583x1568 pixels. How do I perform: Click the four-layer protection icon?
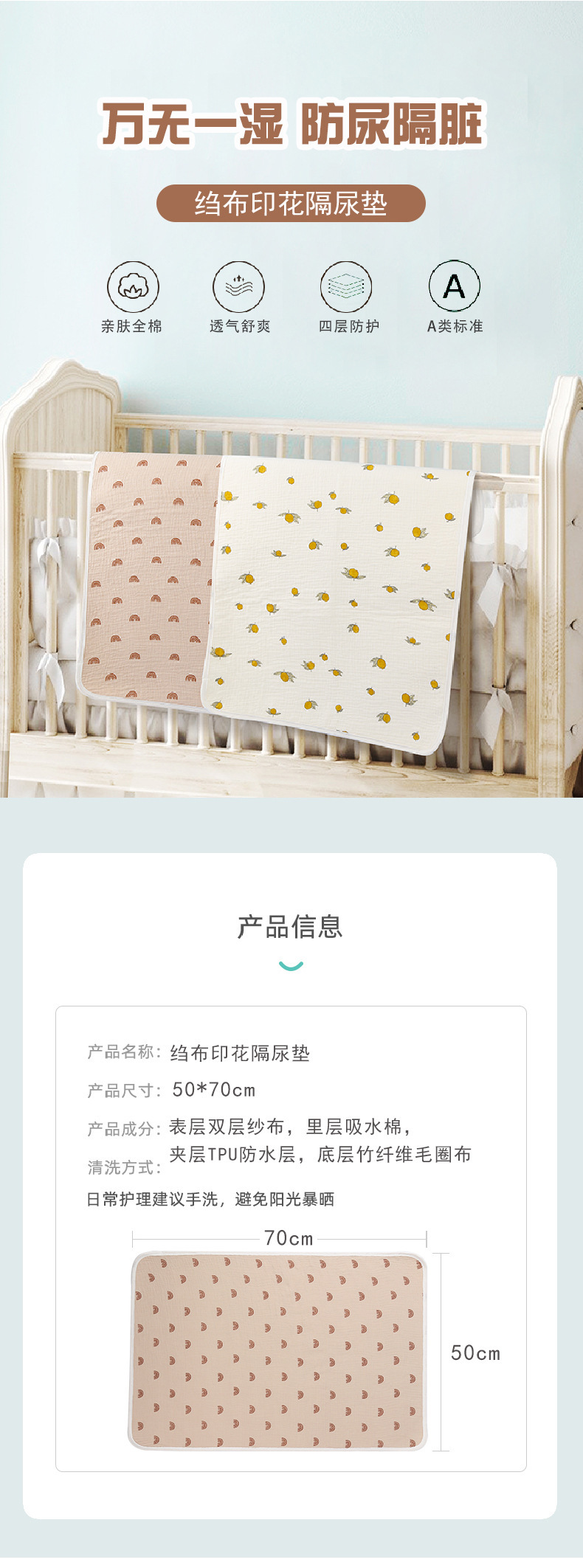coord(346,286)
